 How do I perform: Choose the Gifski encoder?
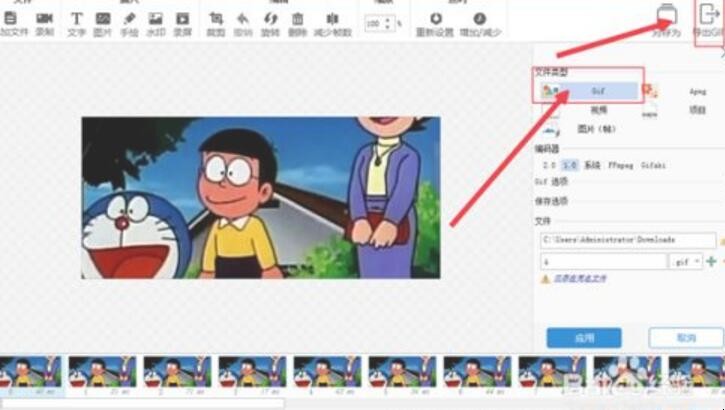click(x=653, y=165)
